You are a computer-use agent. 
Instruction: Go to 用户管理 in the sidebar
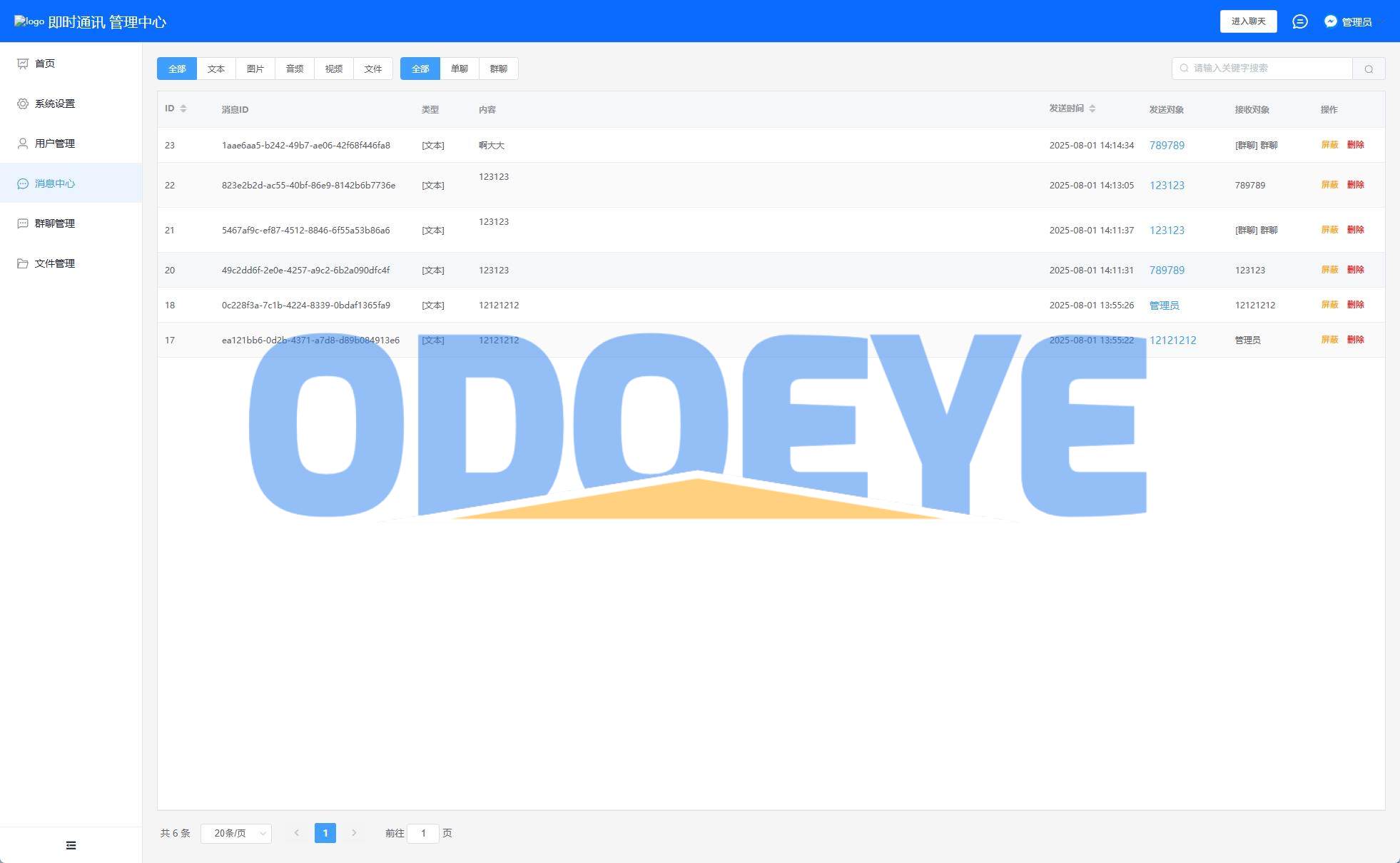[x=54, y=143]
